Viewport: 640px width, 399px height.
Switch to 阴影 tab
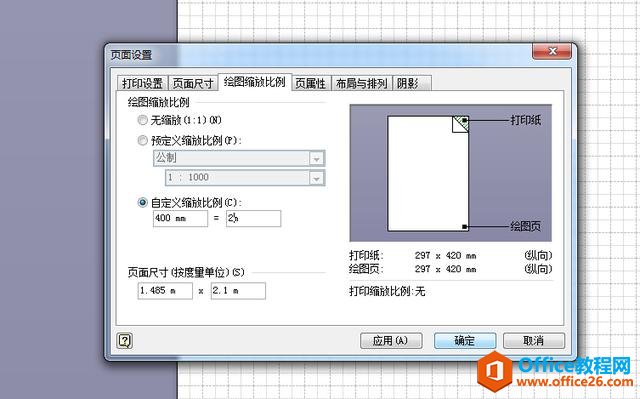pos(411,83)
